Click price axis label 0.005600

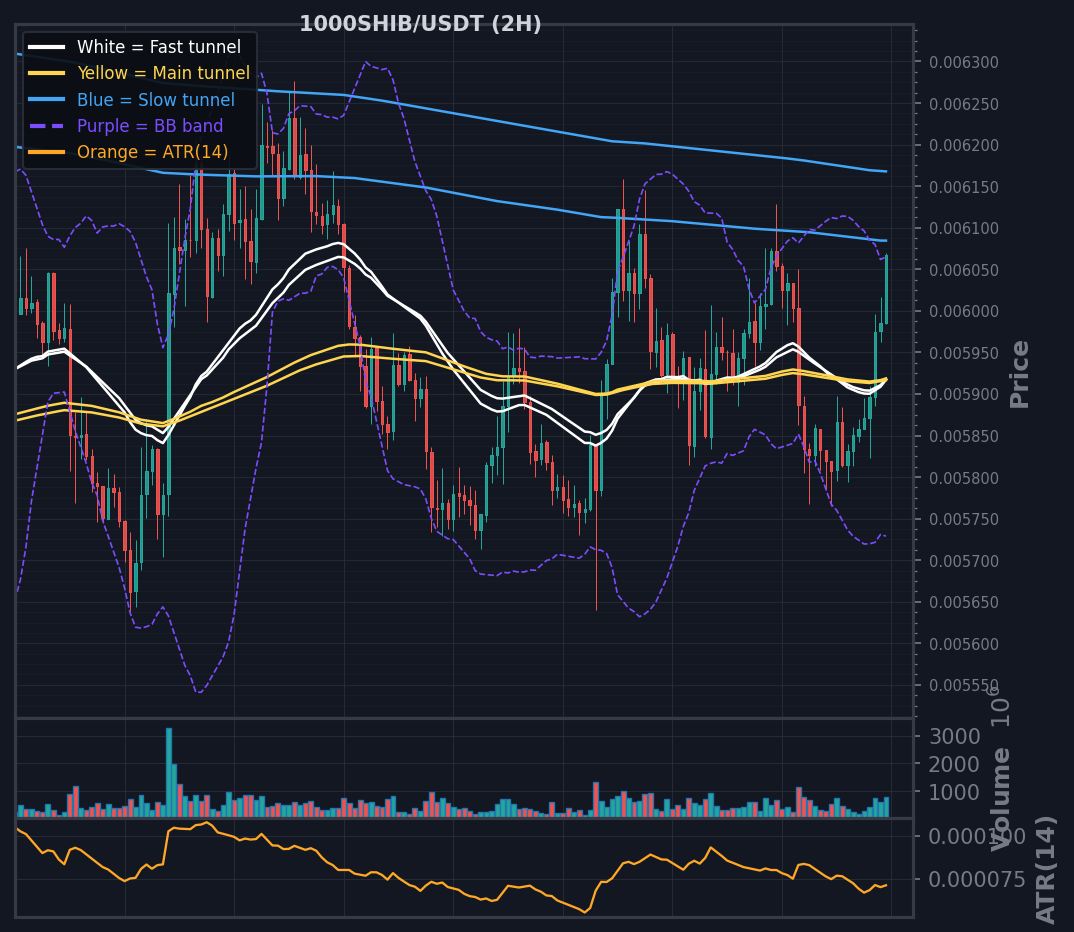coord(964,644)
